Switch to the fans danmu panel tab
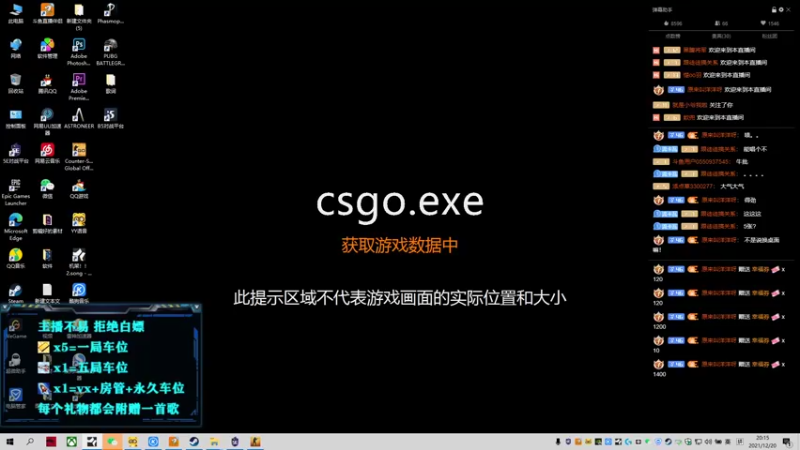Image resolution: width=800 pixels, height=450 pixels. click(x=769, y=36)
